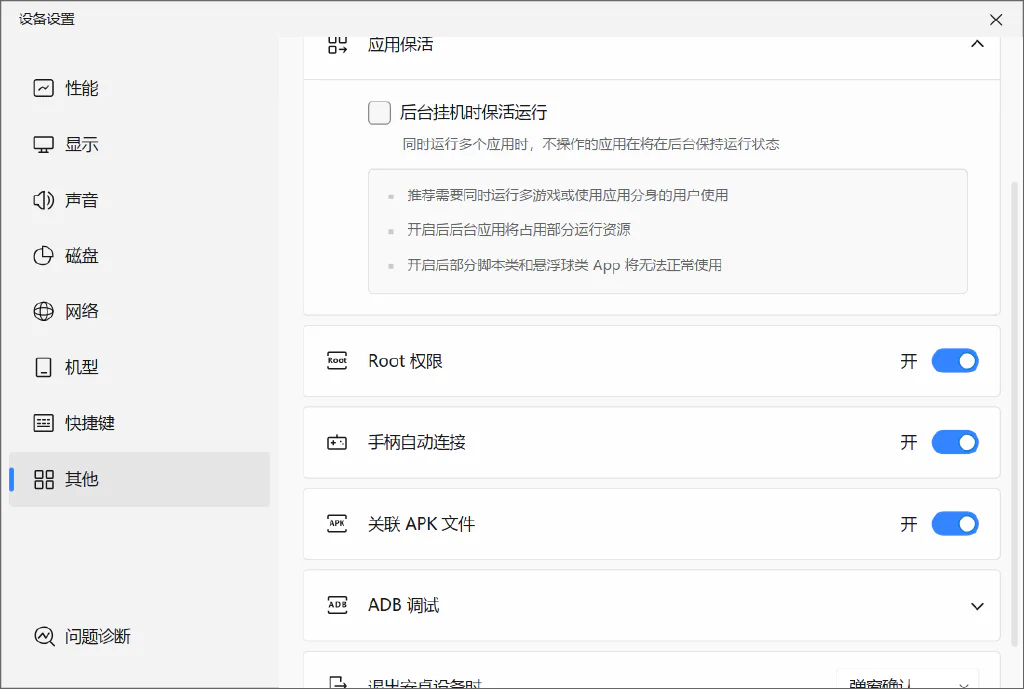The height and width of the screenshot is (689, 1024).
Task: Click 开 status beside 手柄自动连接
Action: click(909, 443)
